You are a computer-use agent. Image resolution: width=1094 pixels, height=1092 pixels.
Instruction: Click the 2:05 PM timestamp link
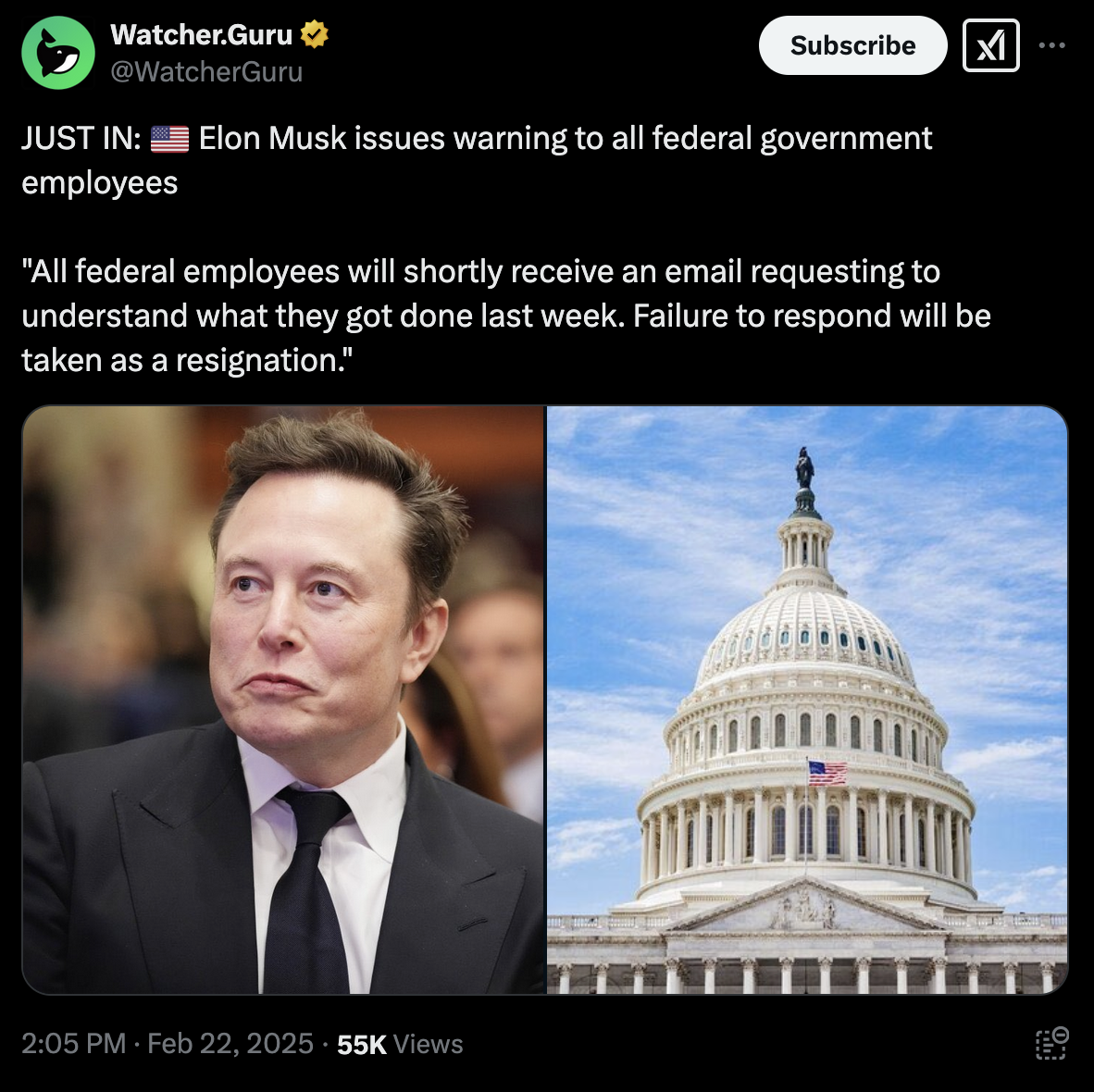(74, 1044)
